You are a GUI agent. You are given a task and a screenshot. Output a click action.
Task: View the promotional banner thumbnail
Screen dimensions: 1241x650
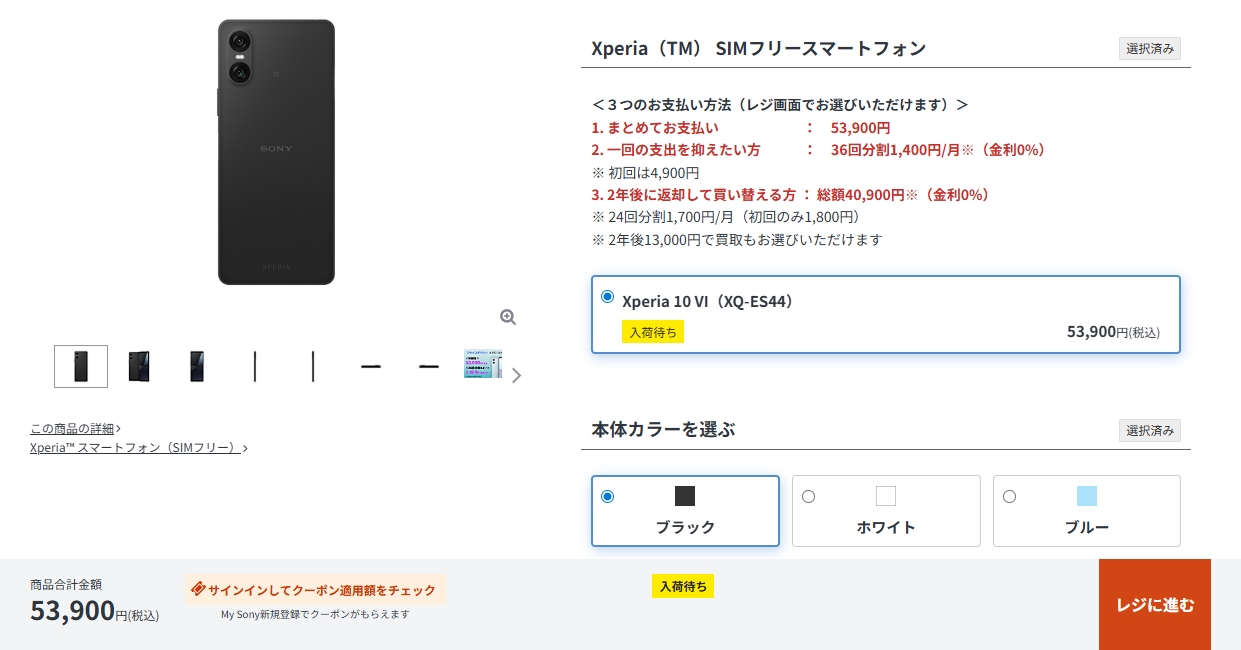coord(482,364)
